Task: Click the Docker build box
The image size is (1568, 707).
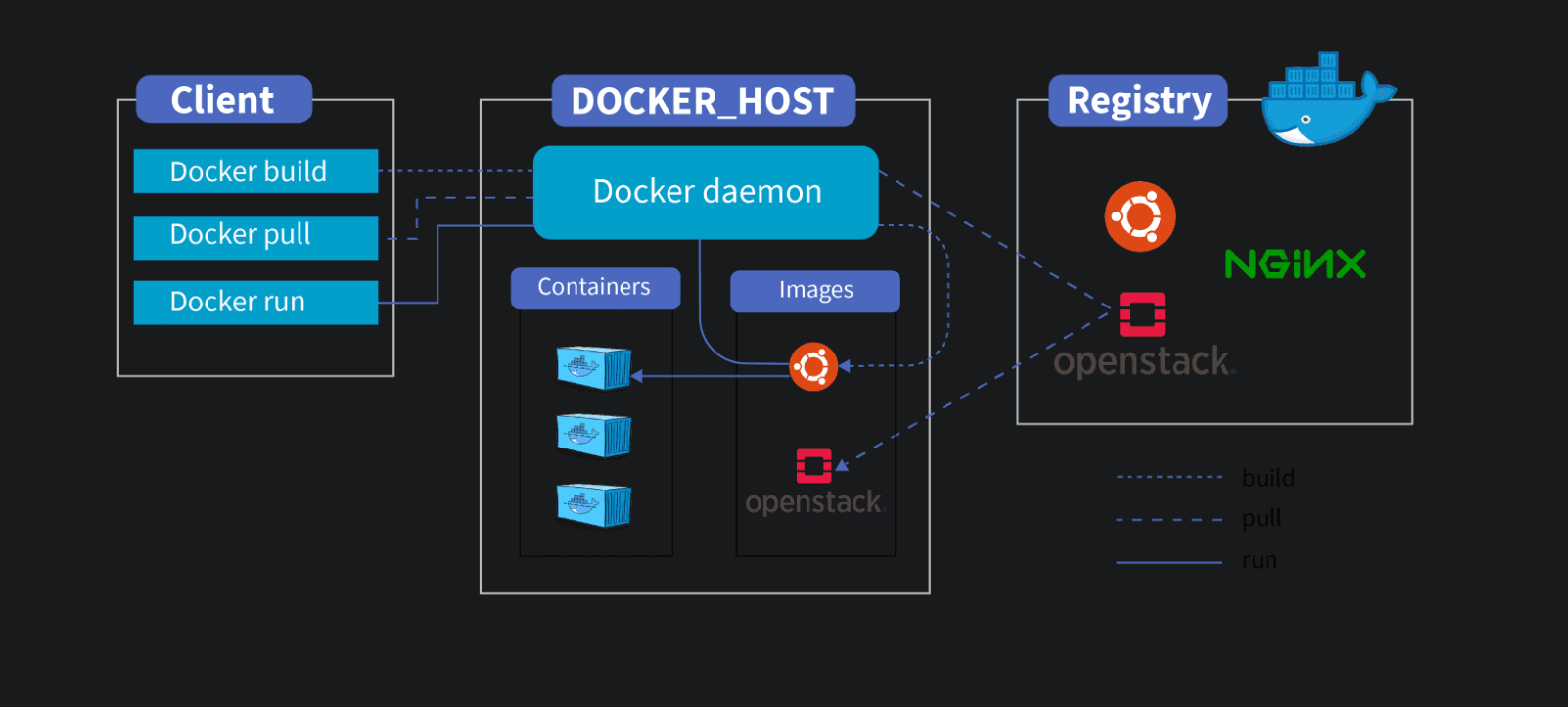Action: 255,171
